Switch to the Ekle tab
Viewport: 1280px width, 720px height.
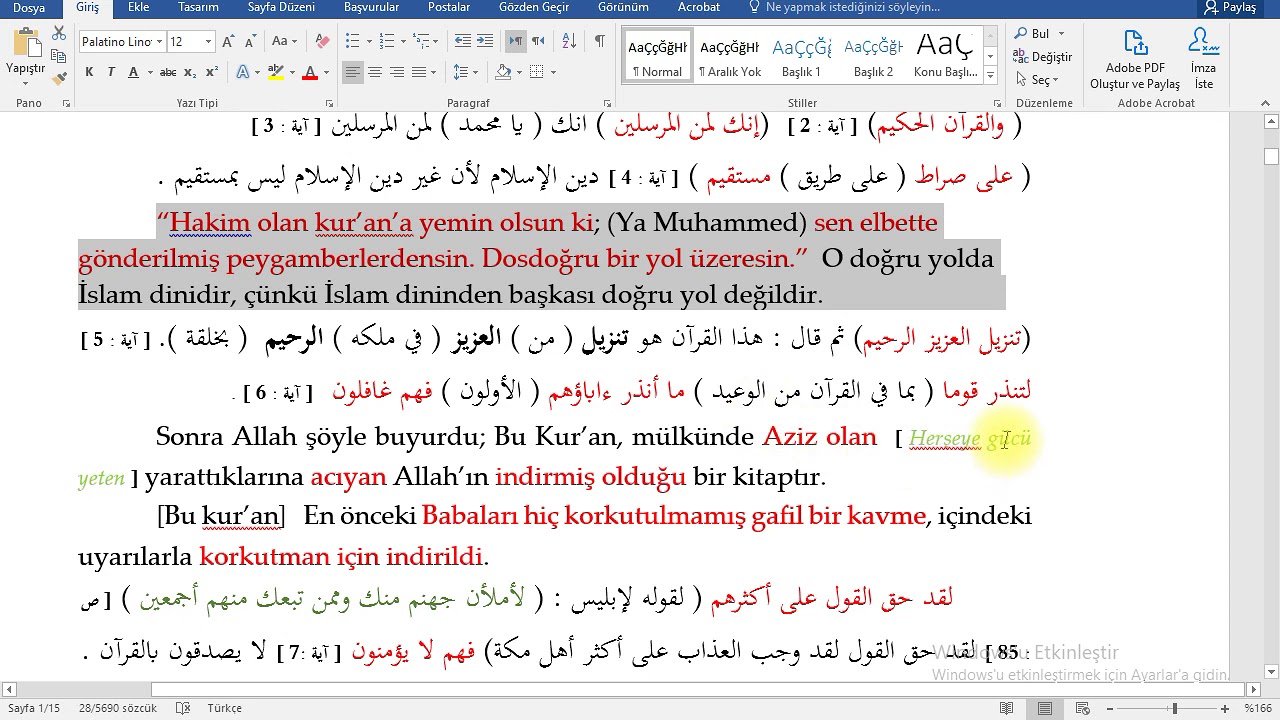139,7
